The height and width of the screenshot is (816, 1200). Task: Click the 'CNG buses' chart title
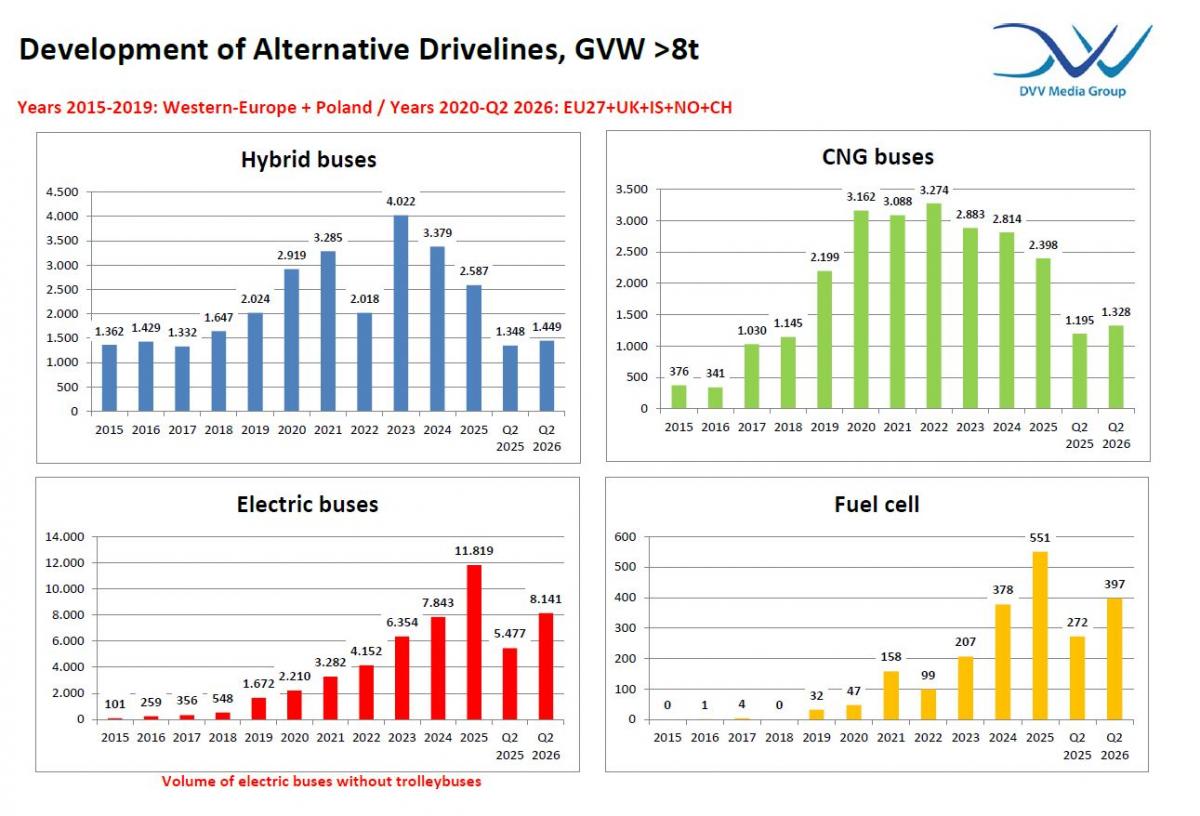[x=877, y=157]
